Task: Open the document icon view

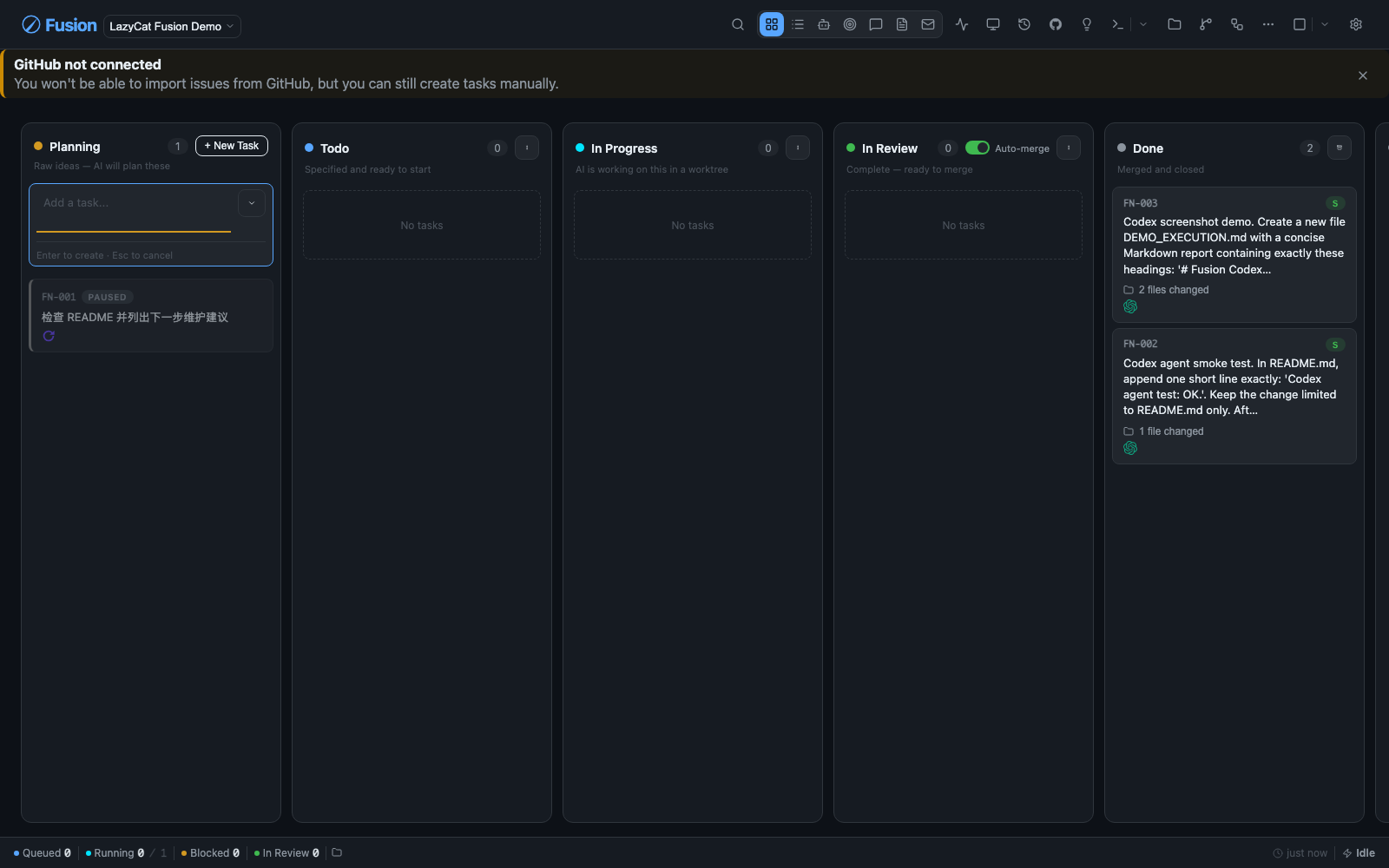Action: point(902,24)
